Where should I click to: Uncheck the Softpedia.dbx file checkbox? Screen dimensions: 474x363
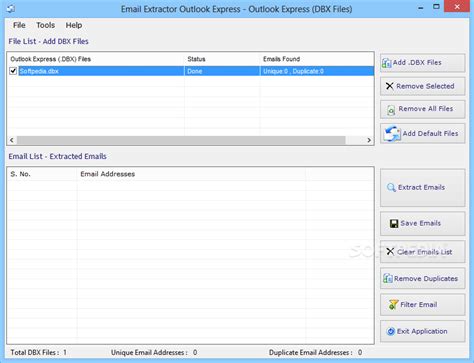point(13,71)
